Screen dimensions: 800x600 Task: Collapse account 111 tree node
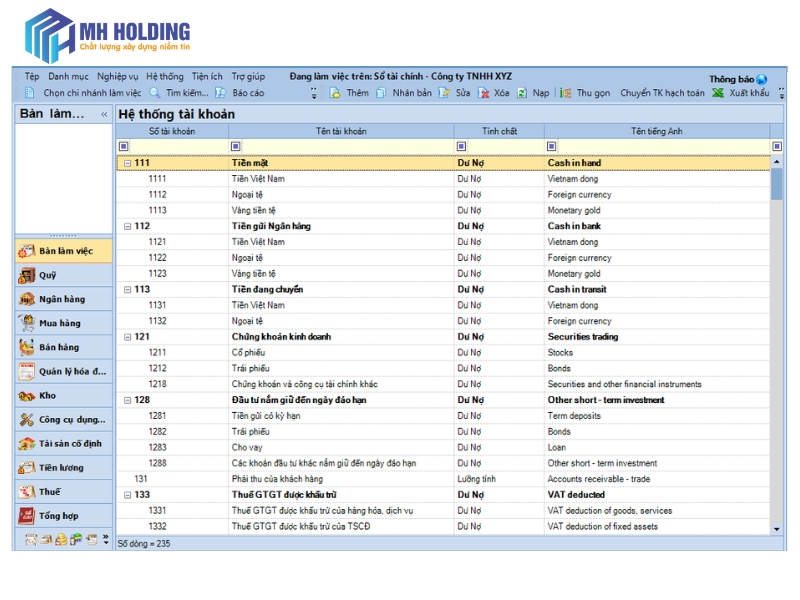(128, 163)
